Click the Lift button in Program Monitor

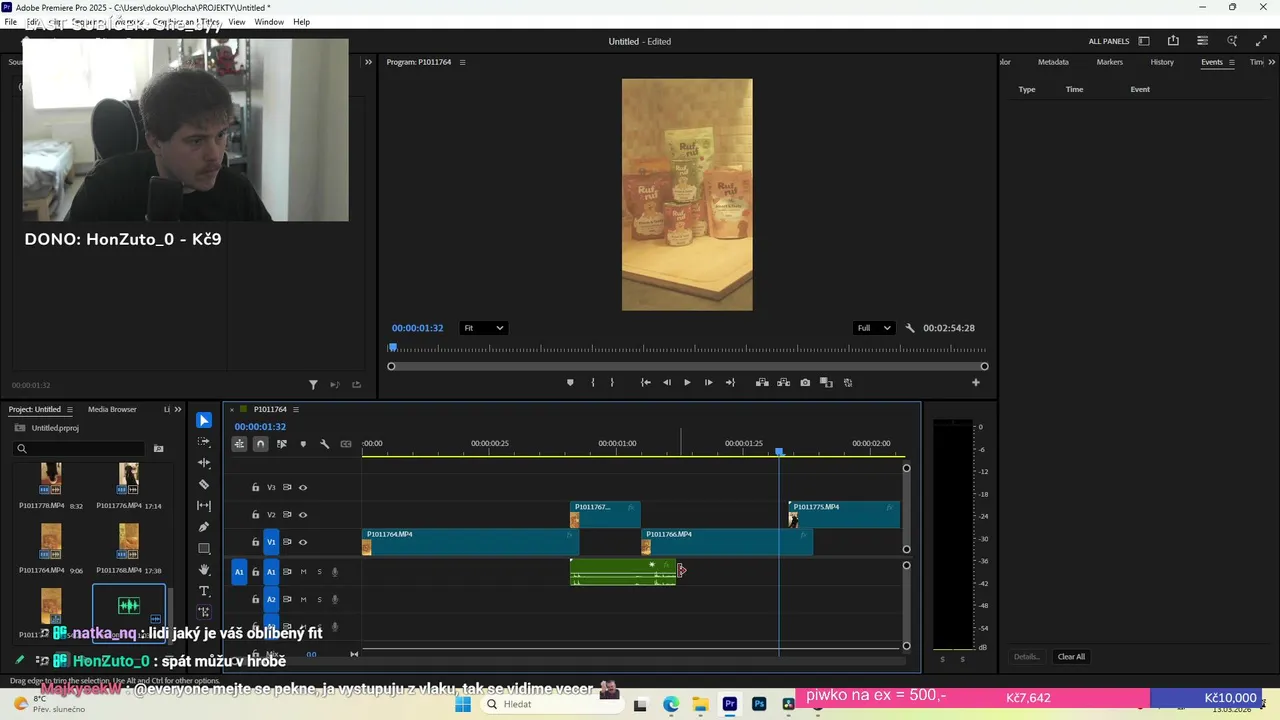tap(762, 382)
